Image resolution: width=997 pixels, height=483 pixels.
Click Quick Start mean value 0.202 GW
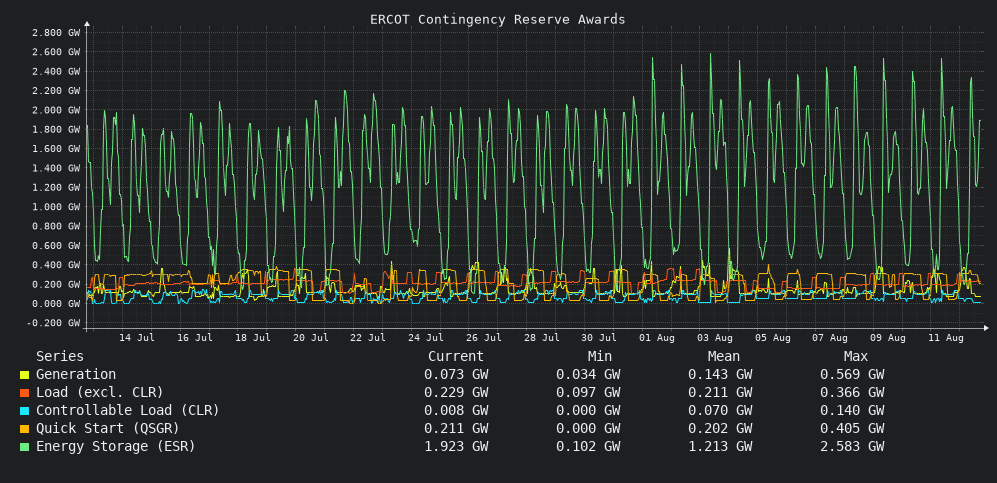pos(720,429)
